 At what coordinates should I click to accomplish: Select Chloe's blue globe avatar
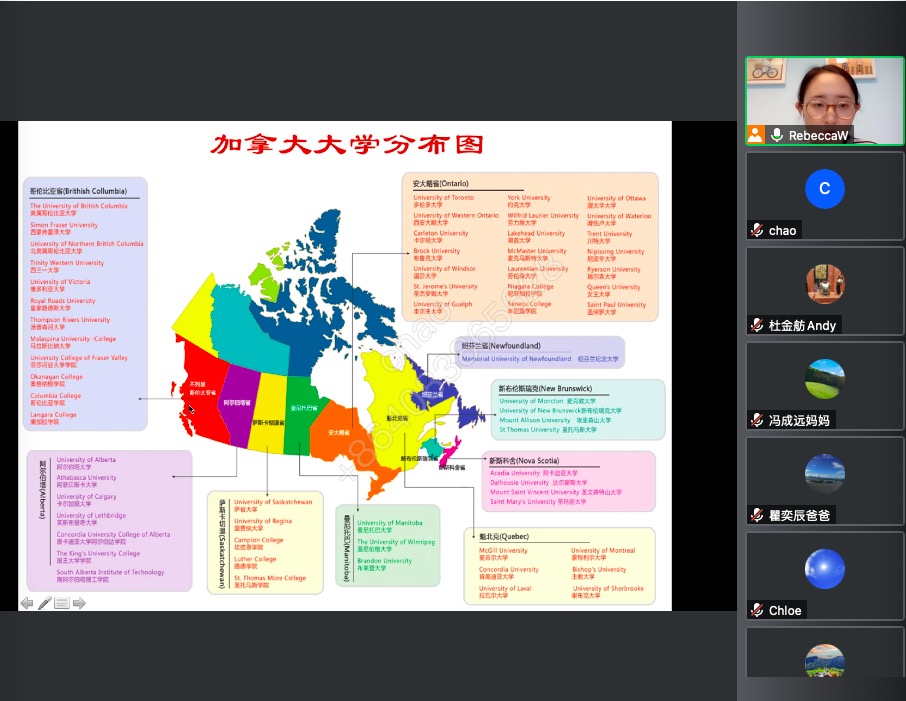(825, 569)
